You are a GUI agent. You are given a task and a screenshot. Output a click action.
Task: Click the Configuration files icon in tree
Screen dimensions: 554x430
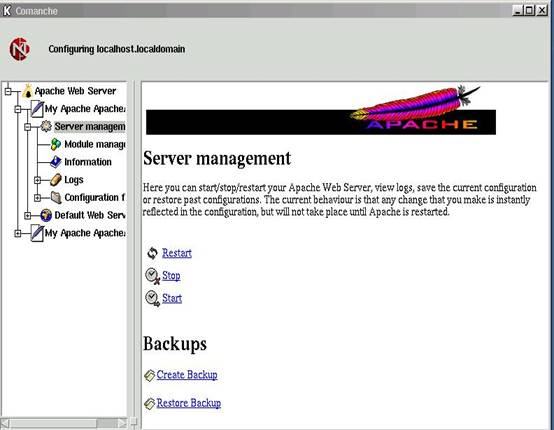pos(56,197)
